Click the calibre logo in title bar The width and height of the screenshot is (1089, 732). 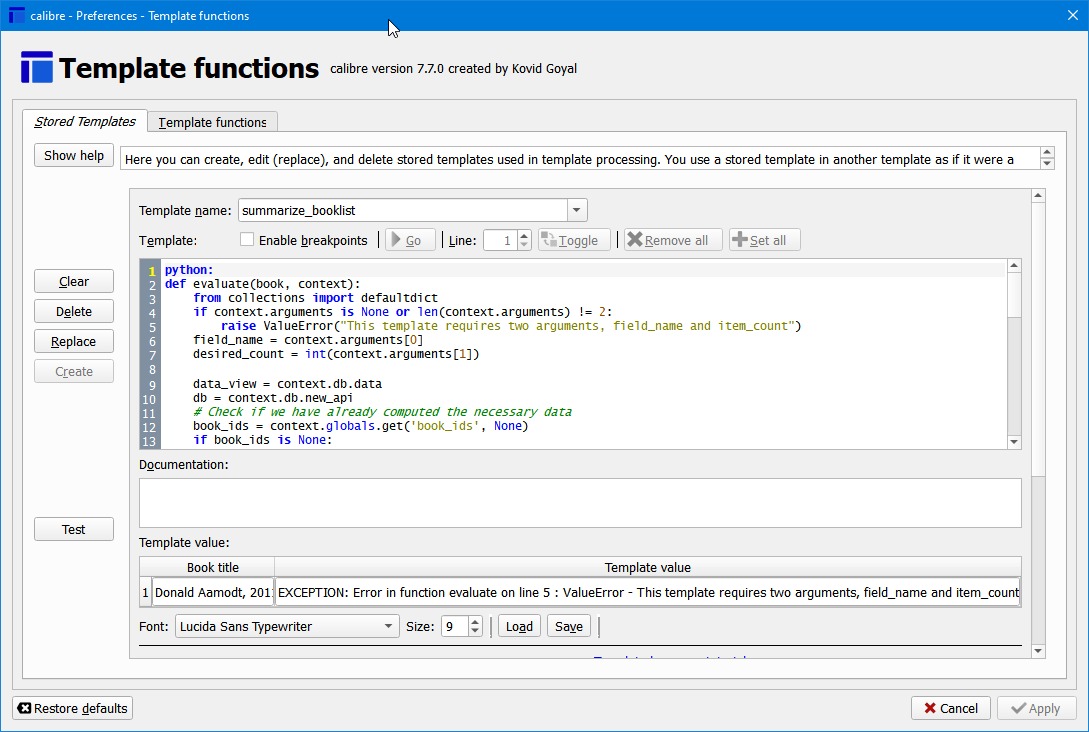tap(16, 15)
